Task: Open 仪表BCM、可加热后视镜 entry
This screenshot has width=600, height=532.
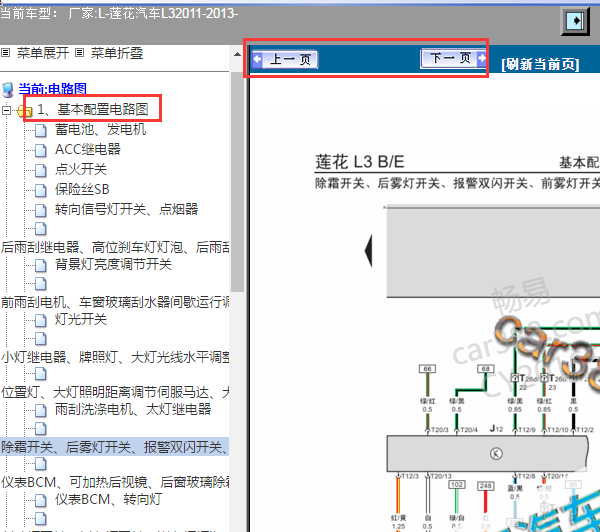Action: [115, 482]
